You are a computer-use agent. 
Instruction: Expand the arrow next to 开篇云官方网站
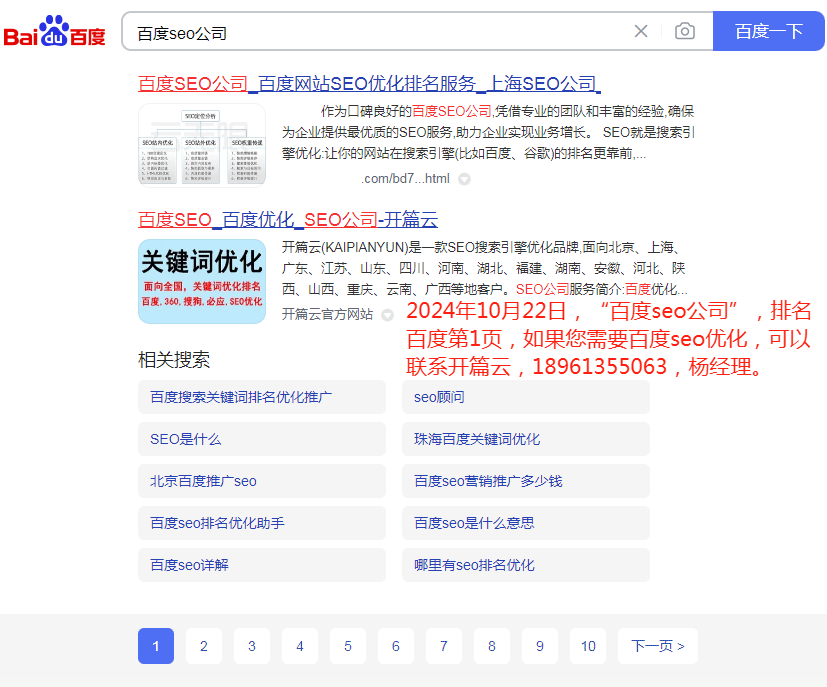coord(387,313)
